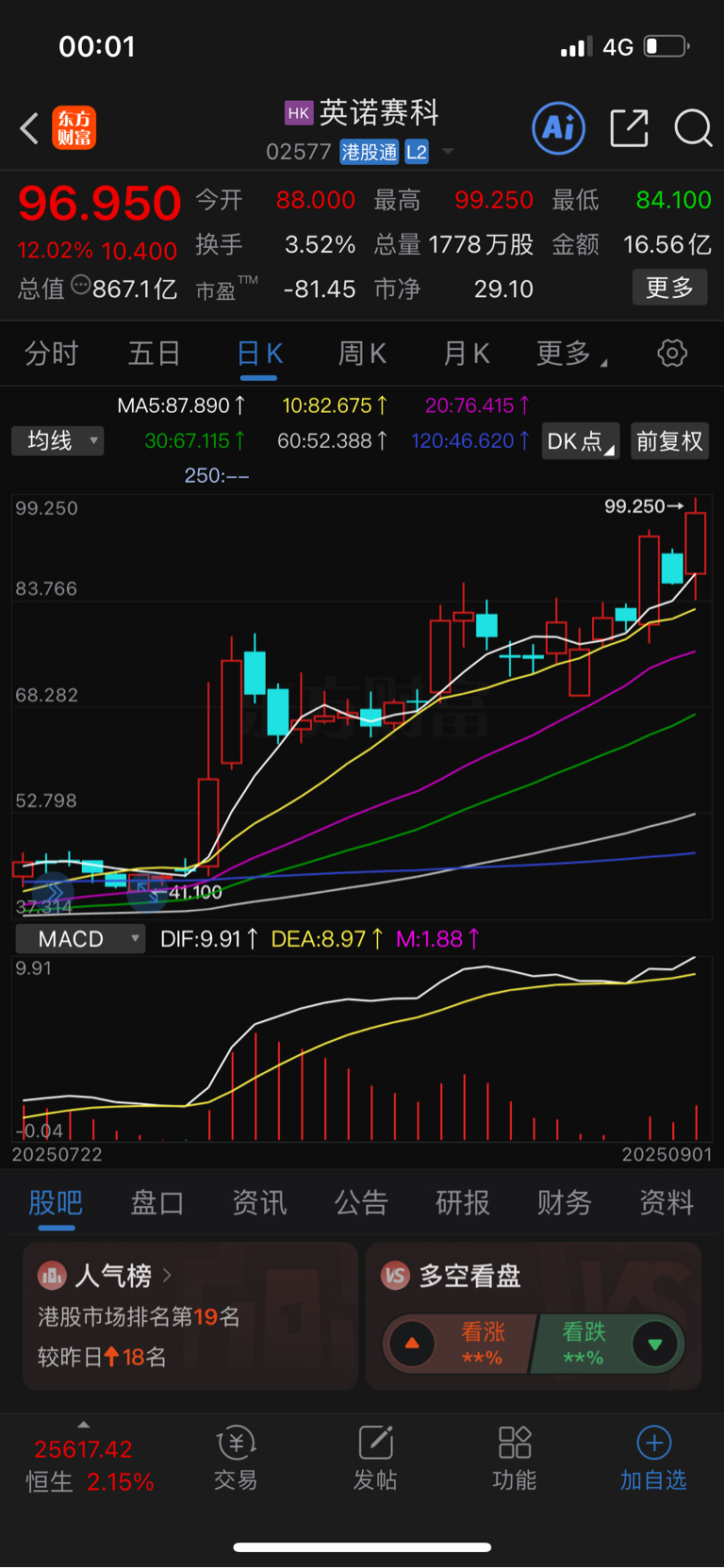Tap the current price 96.950
Viewport: 724px width, 1568px height.
100,203
